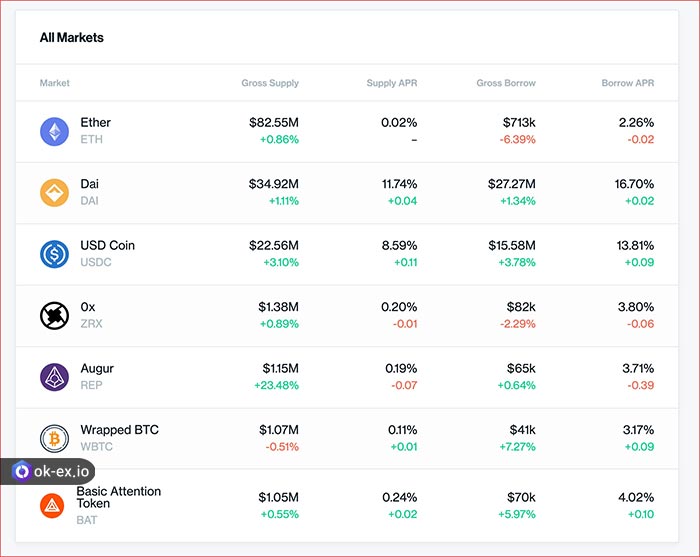The image size is (700, 557).
Task: Click the $1.07M gross supply value
Action: (x=279, y=430)
